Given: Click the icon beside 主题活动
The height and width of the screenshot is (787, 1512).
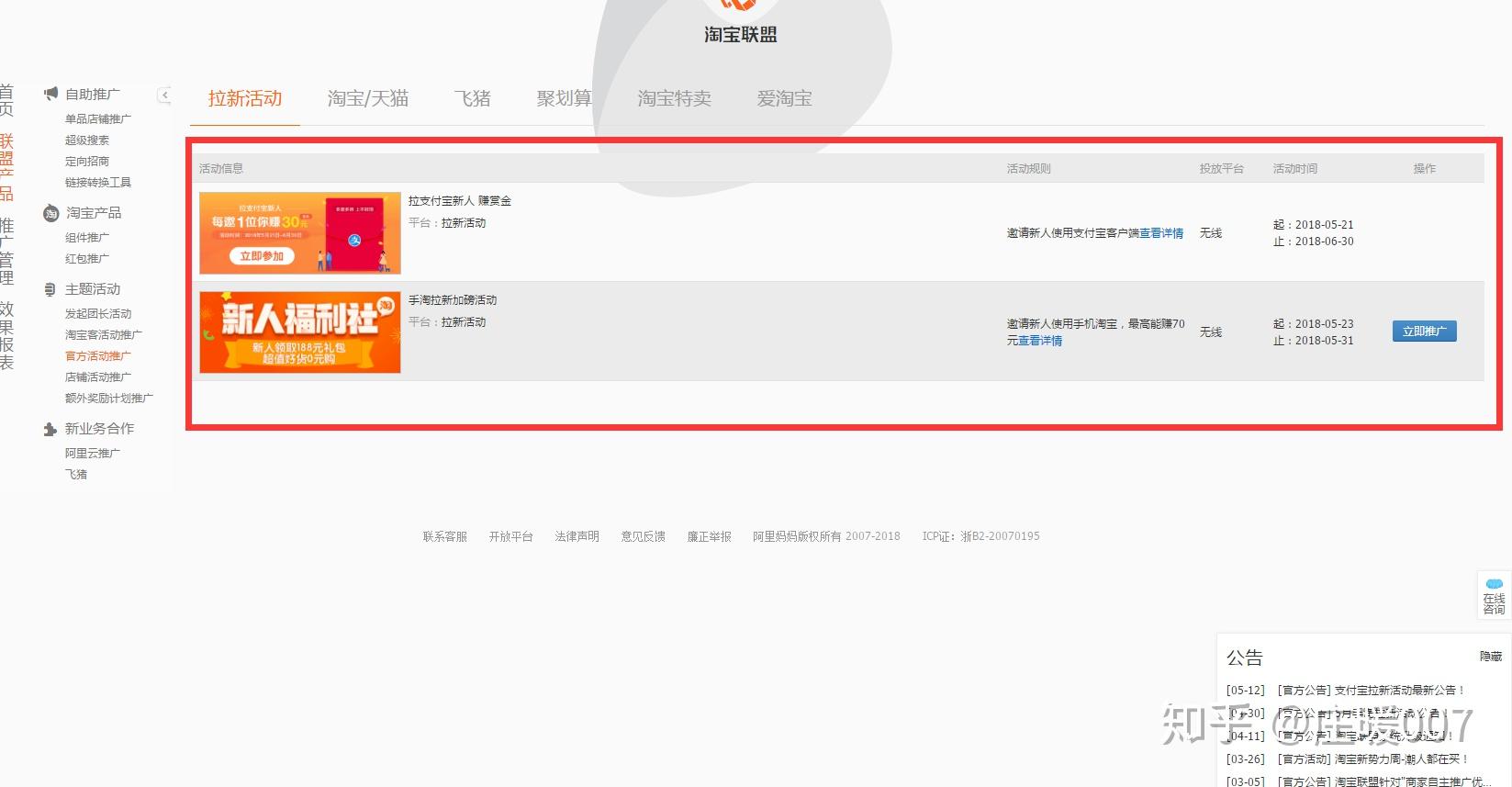Looking at the screenshot, I should pos(50,289).
